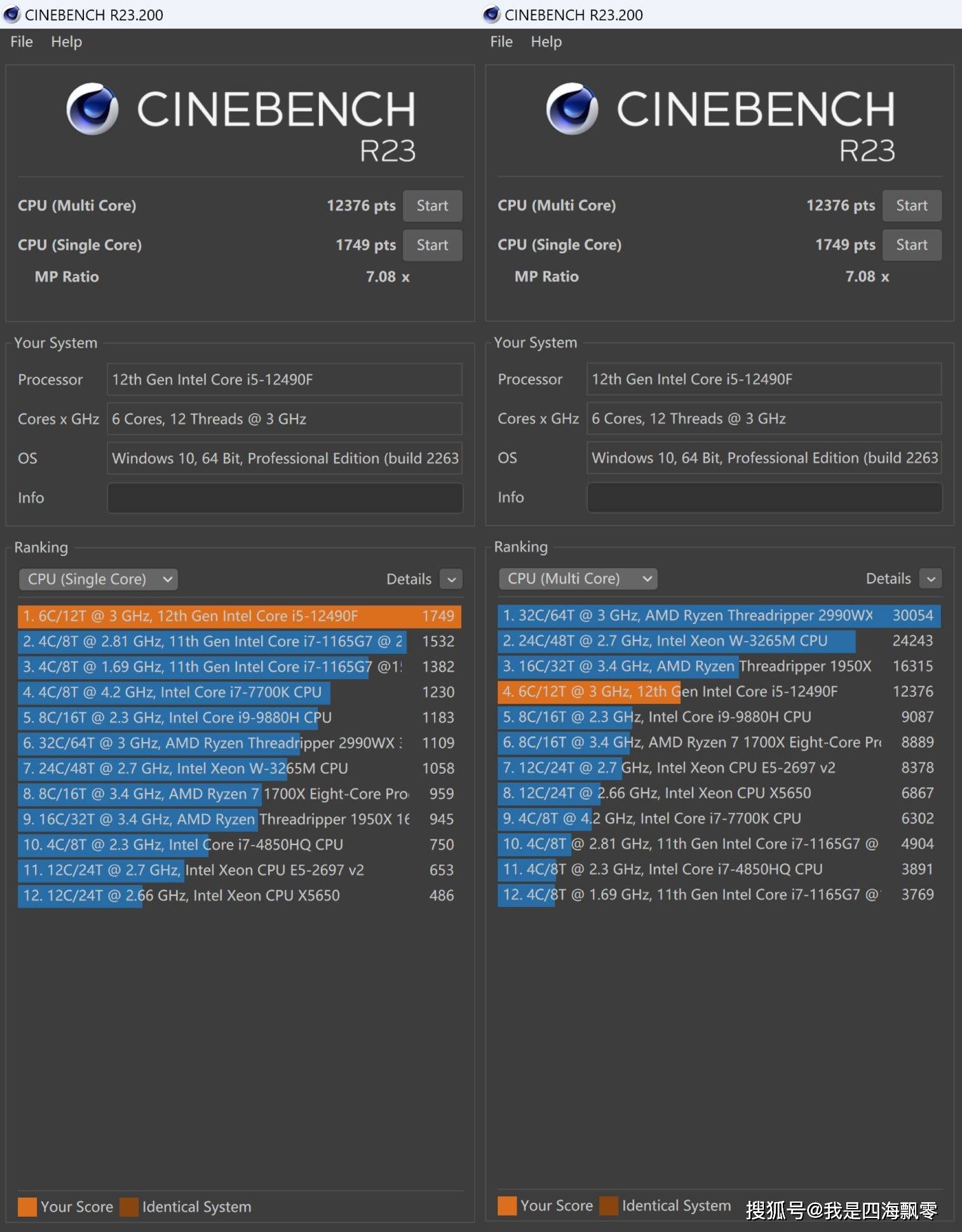The width and height of the screenshot is (962, 1232).
Task: Select i7-7700K row scoring 1230
Action: pos(240,693)
